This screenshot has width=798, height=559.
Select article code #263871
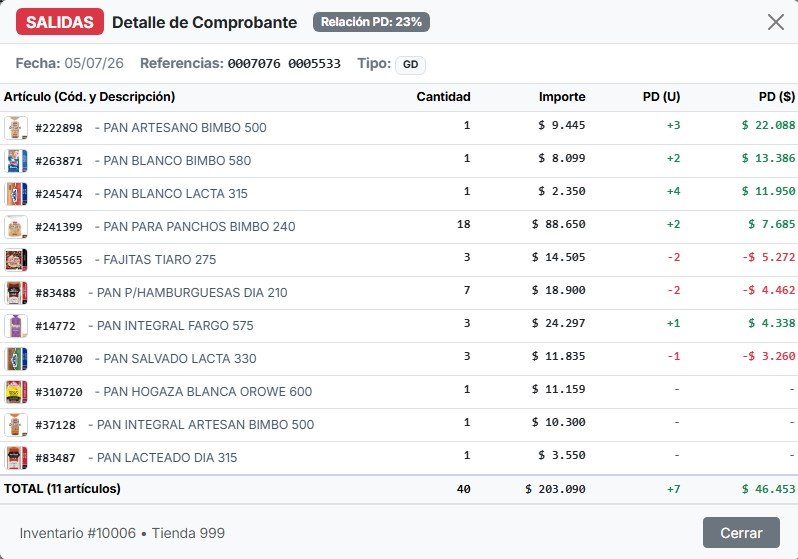pyautogui.click(x=59, y=161)
